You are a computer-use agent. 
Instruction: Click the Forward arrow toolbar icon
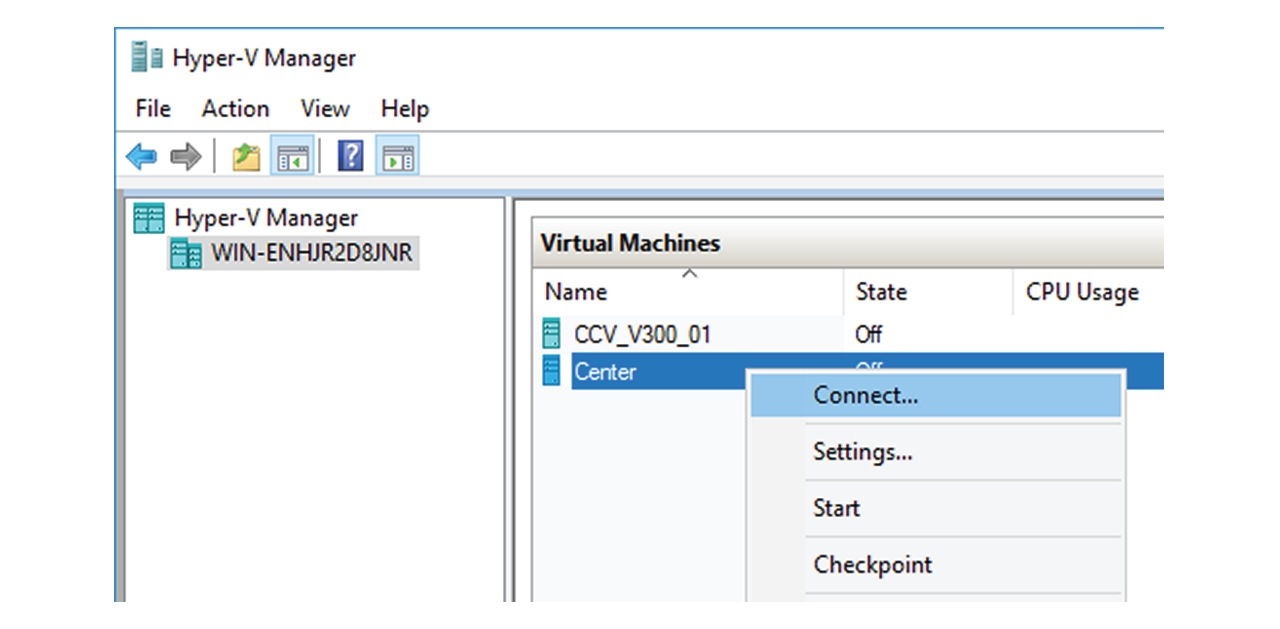[186, 157]
